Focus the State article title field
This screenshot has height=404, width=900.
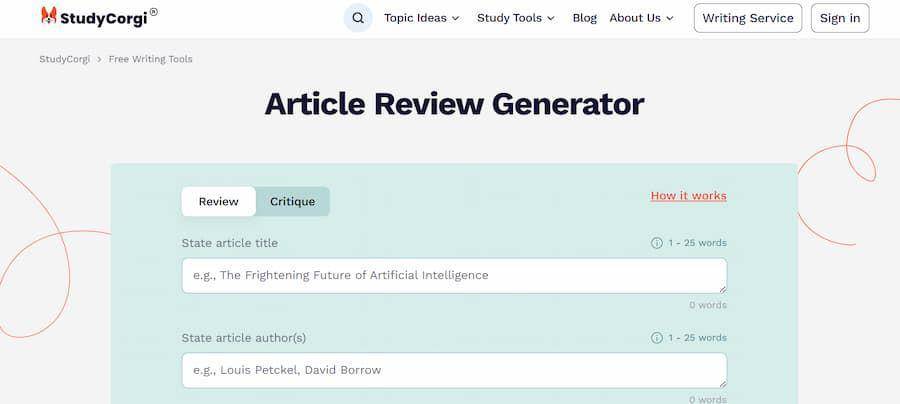click(454, 275)
